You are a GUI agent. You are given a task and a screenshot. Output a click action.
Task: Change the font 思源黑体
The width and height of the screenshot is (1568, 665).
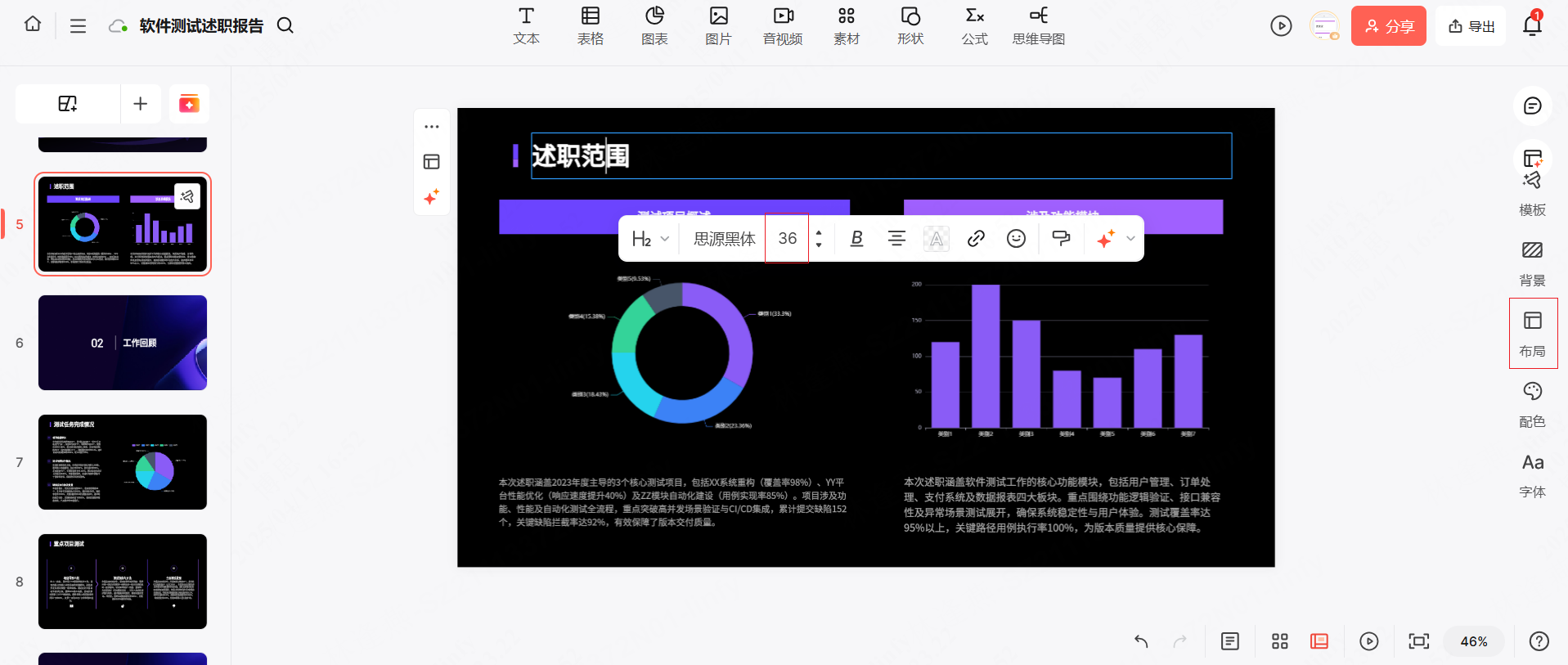tap(725, 239)
